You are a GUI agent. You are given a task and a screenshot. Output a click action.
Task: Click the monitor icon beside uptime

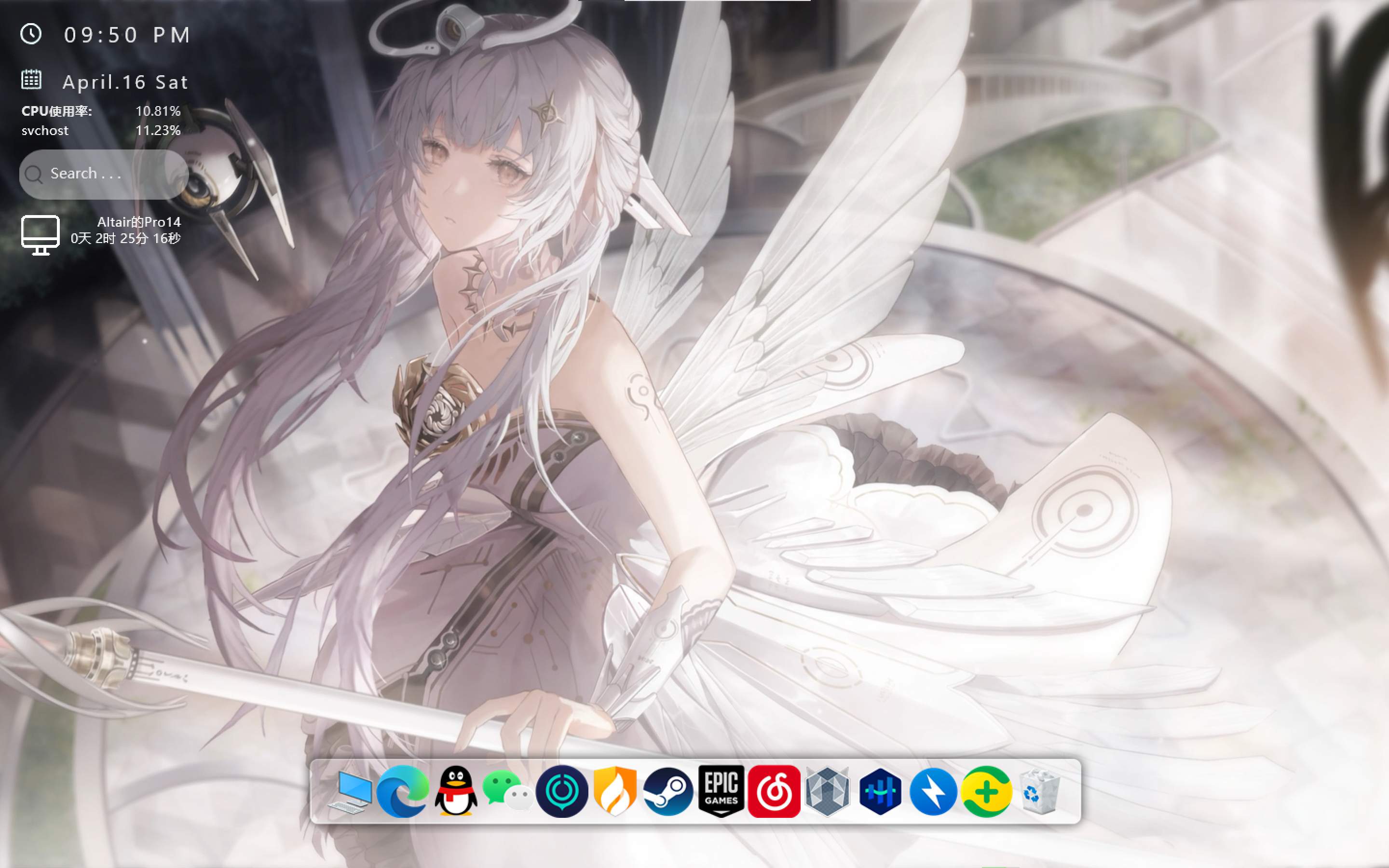(x=40, y=235)
